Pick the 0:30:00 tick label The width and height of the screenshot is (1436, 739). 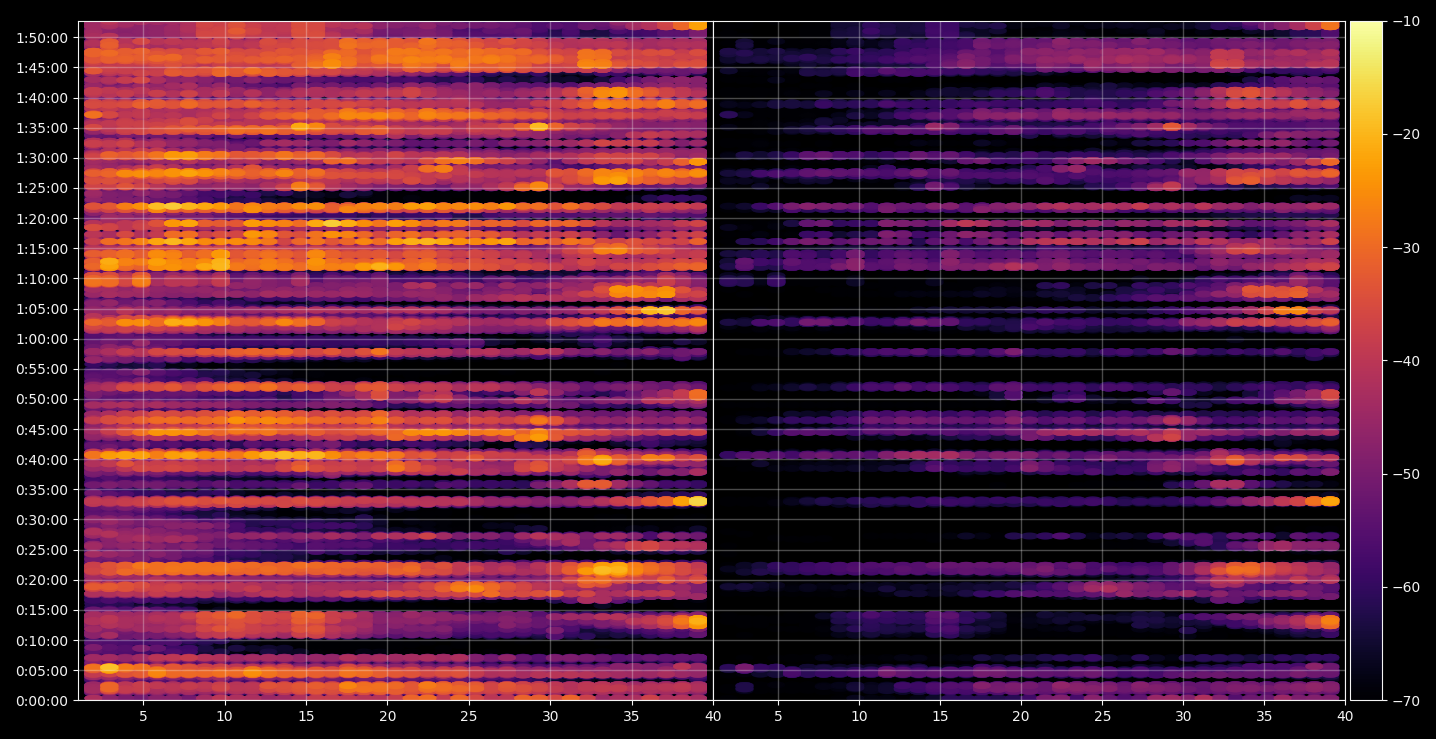pyautogui.click(x=42, y=520)
